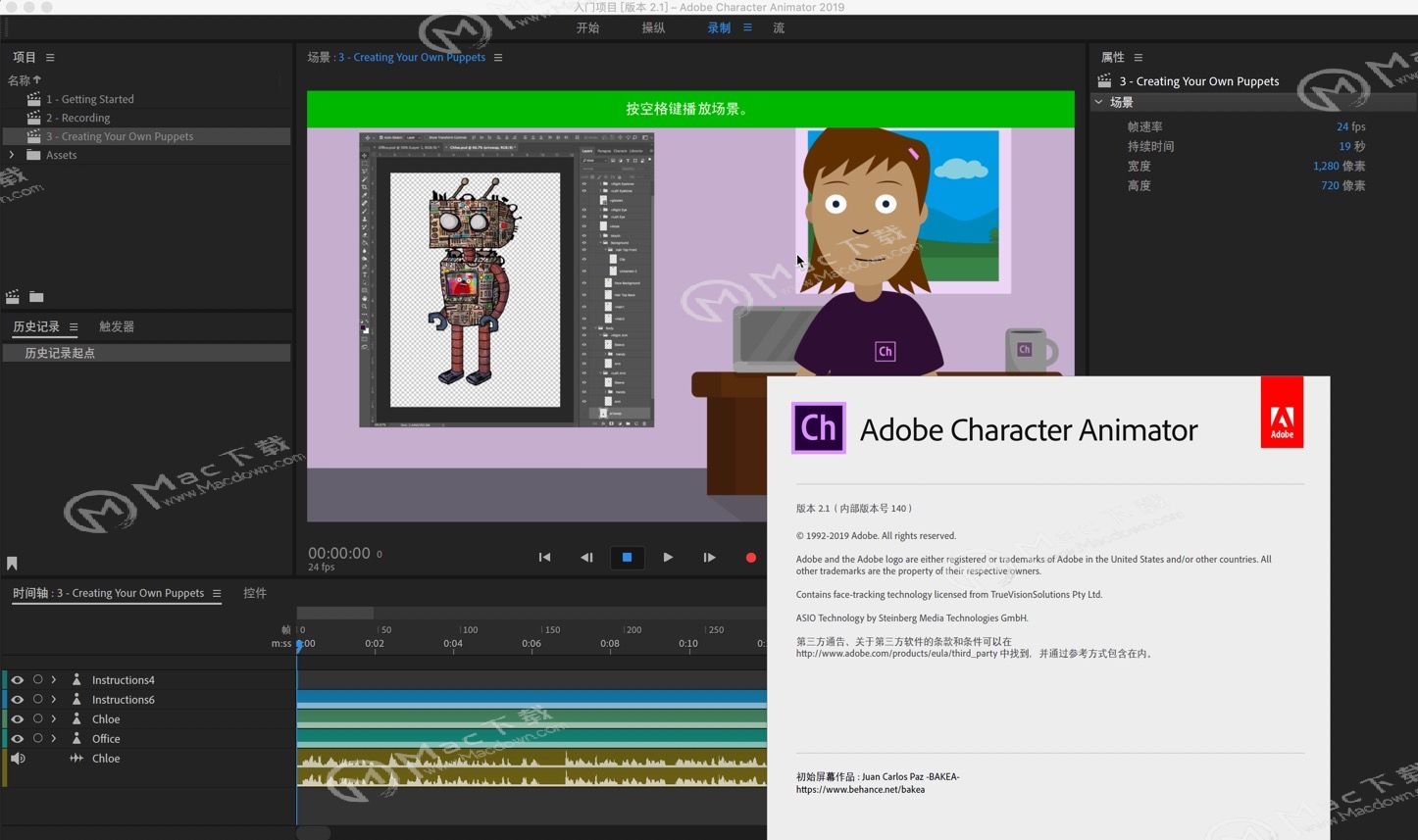Hide the Chloe puppet track with its eye icon
The image size is (1418, 840).
tap(17, 718)
